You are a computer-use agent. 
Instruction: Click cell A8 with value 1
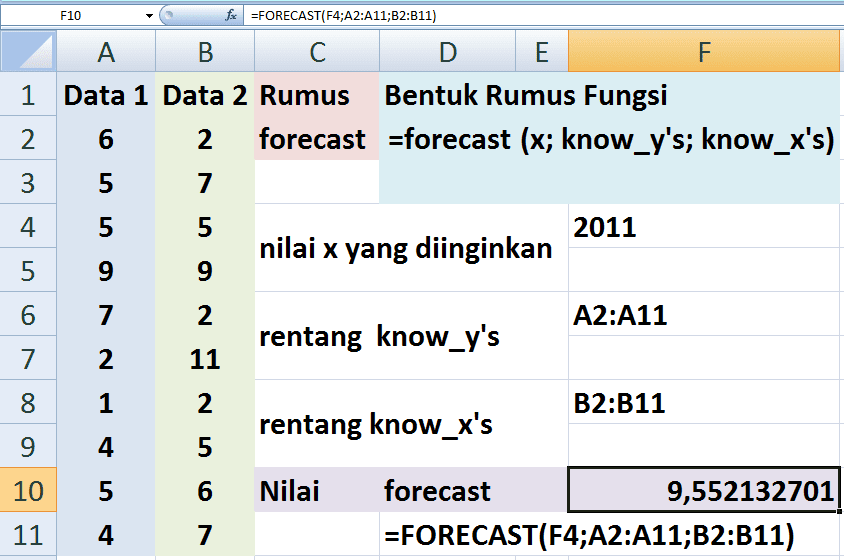(106, 402)
